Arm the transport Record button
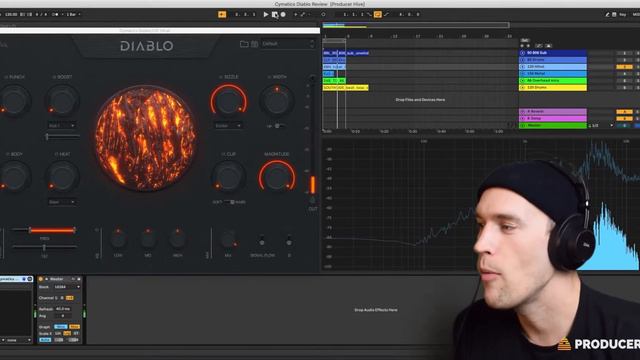The height and width of the screenshot is (360, 640). point(283,14)
